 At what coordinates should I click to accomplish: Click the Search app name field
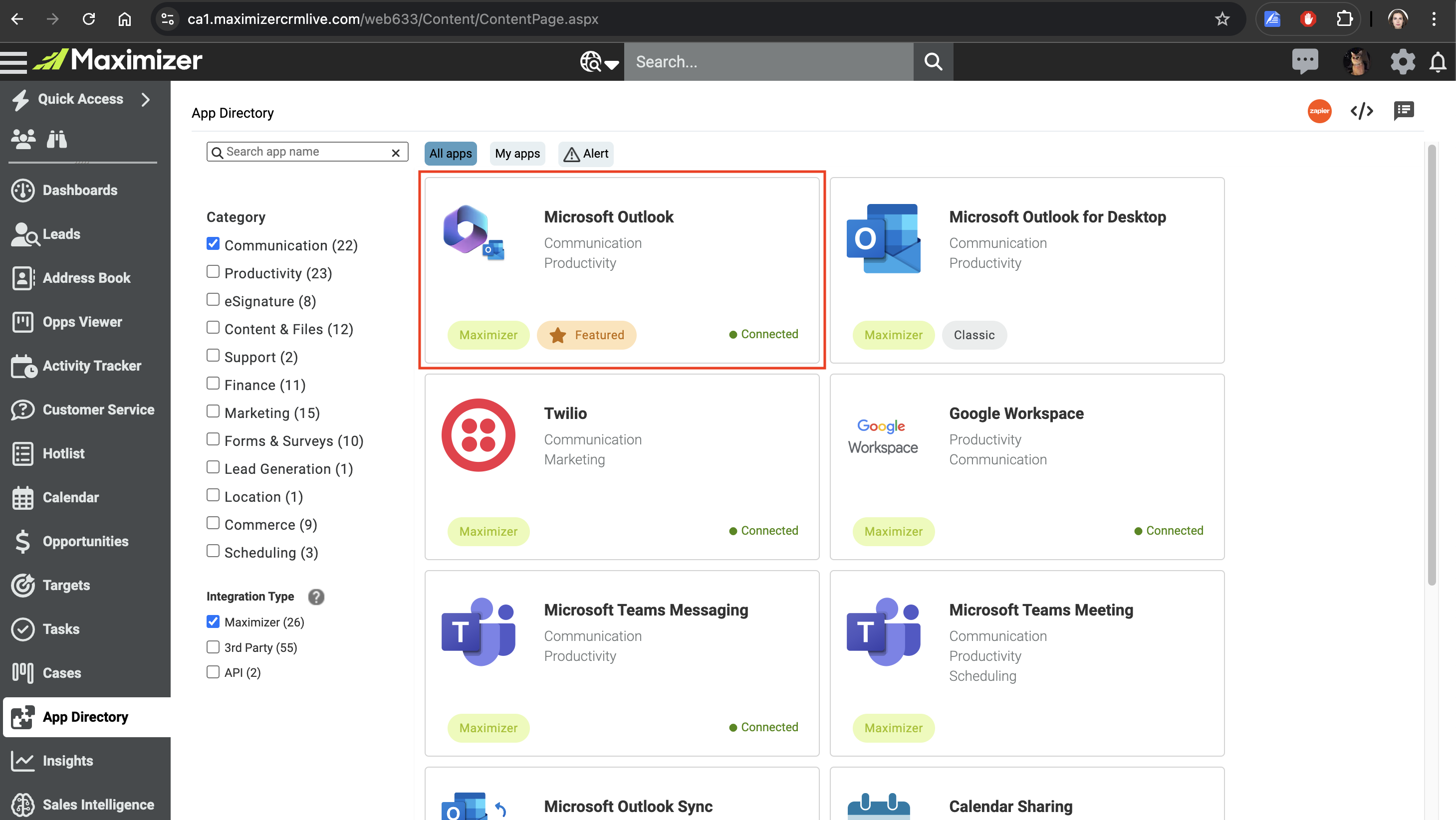(x=307, y=152)
